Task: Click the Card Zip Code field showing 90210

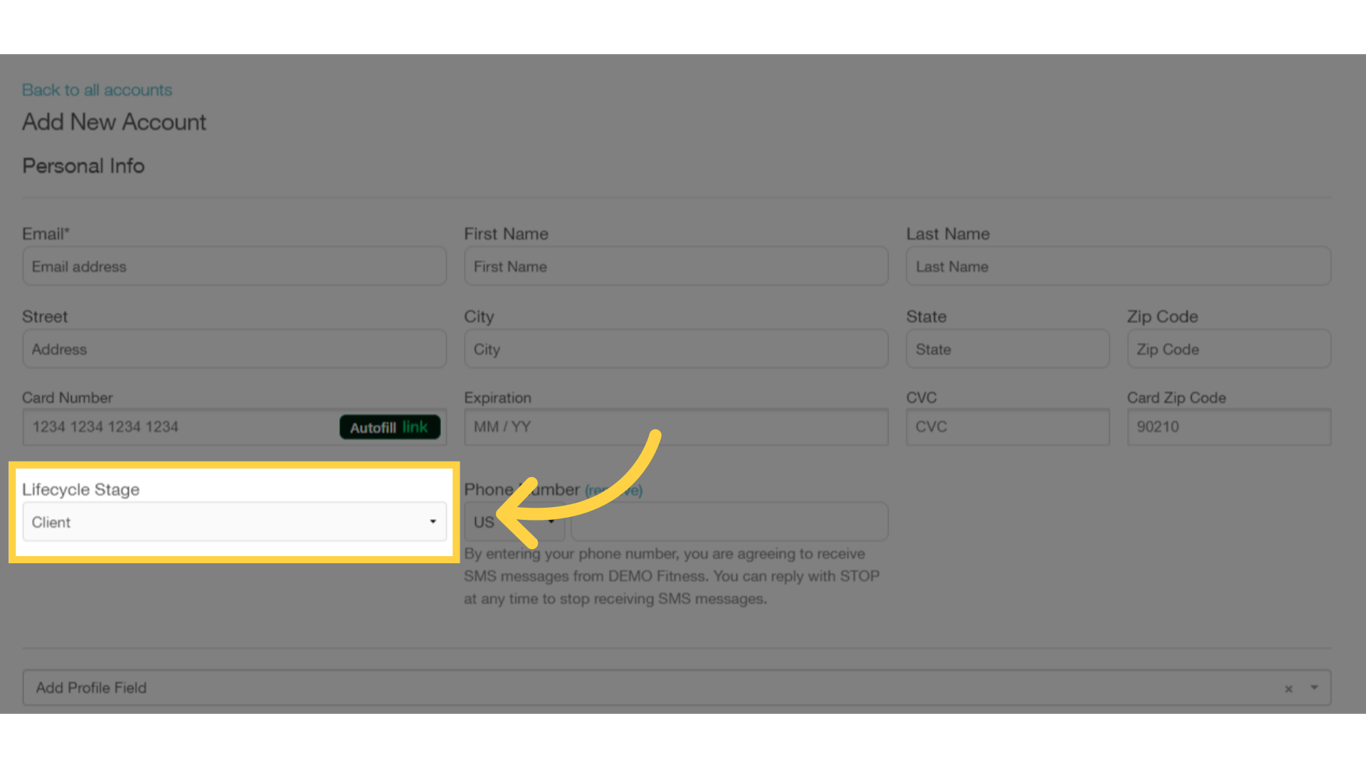Action: tap(1229, 427)
